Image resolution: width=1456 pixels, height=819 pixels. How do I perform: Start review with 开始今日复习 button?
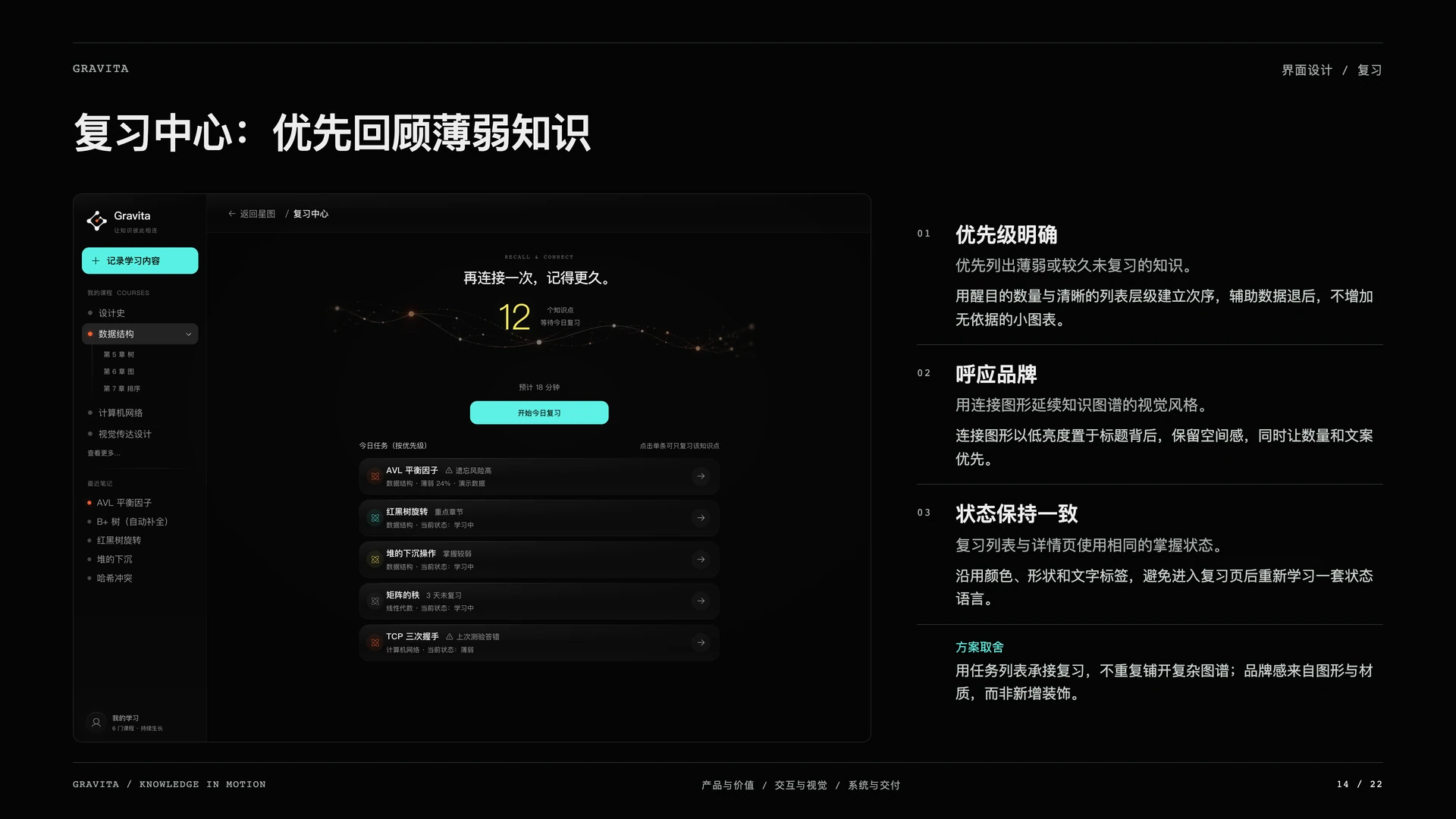click(x=539, y=413)
